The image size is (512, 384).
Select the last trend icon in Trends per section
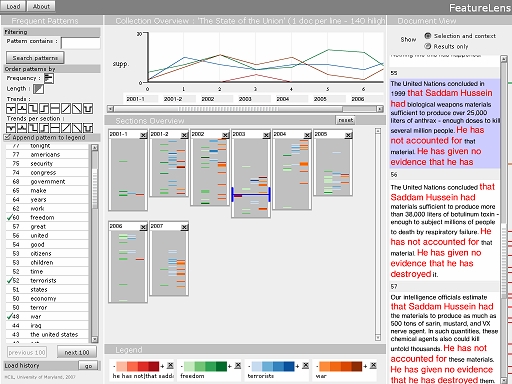point(88,128)
